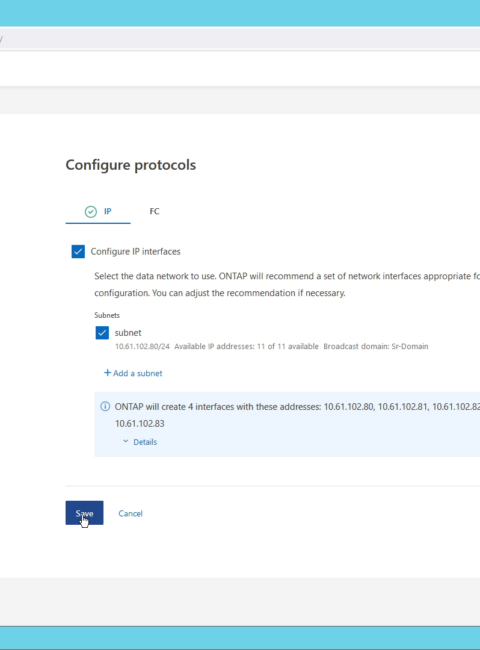Click the plus icon beside Add a subnet

click(x=107, y=373)
